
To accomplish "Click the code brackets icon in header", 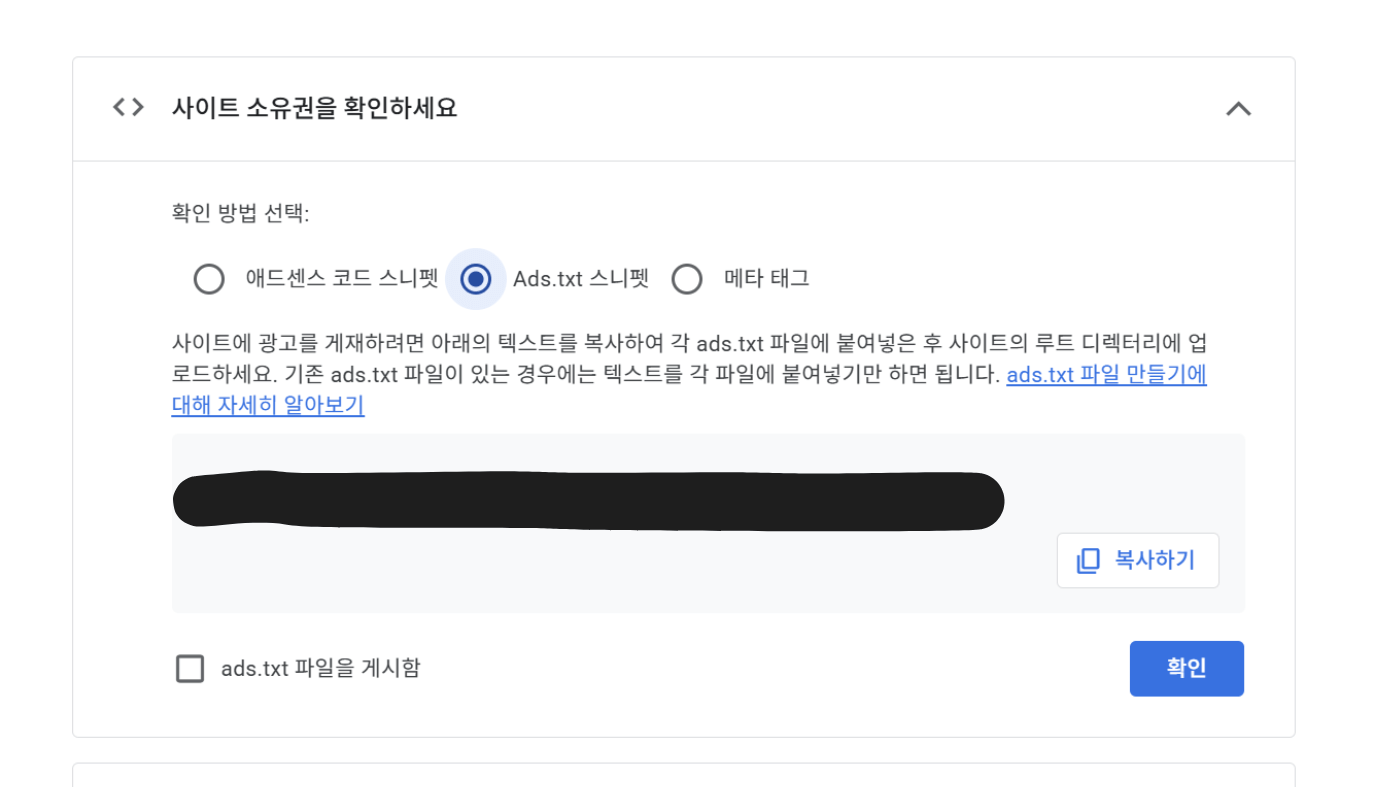I will click(x=128, y=108).
